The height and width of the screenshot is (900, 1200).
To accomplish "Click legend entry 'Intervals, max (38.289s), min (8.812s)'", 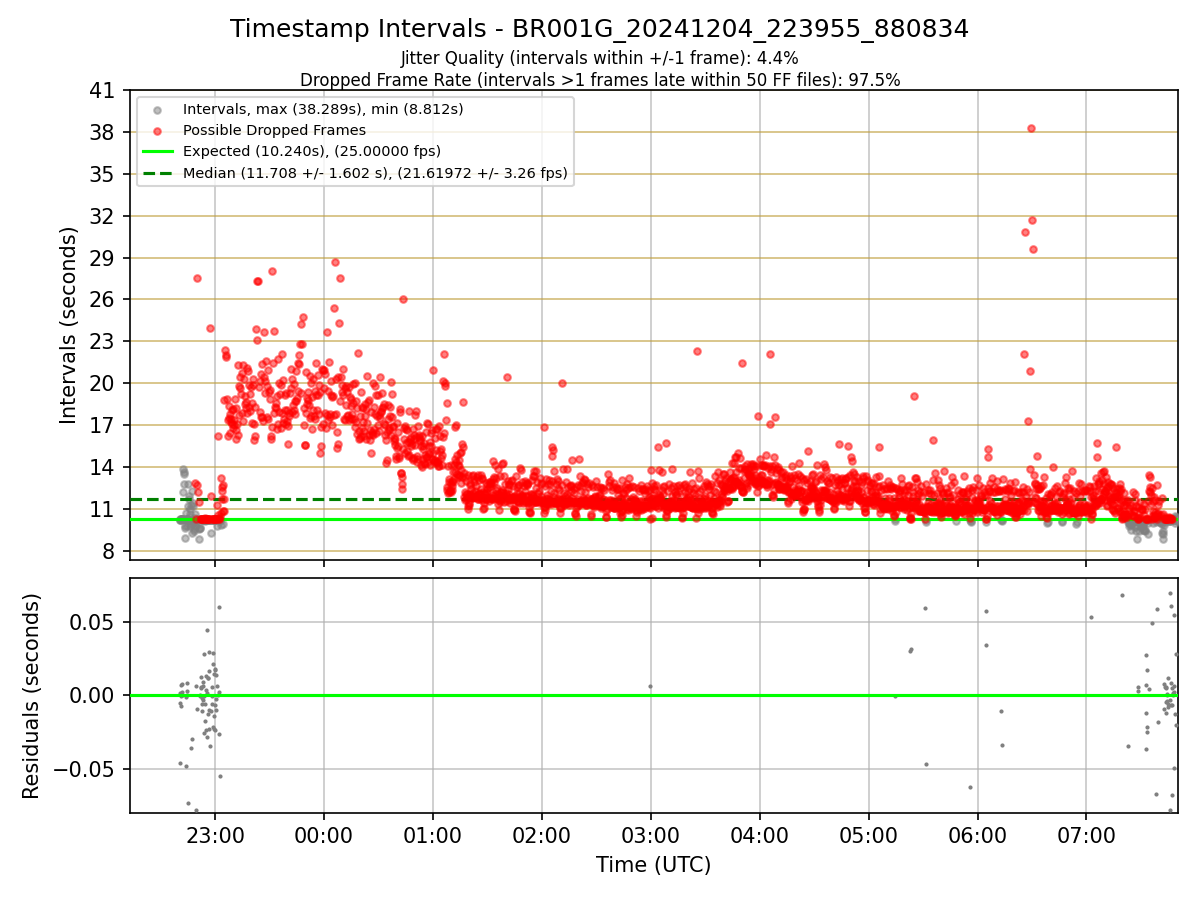I will [x=323, y=108].
